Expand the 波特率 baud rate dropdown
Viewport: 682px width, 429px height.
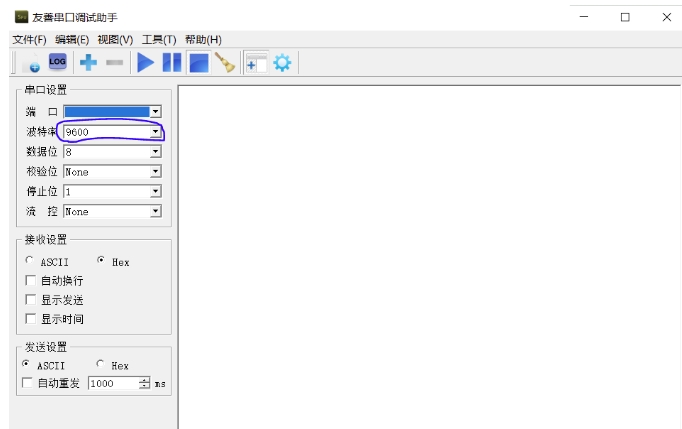click(x=155, y=132)
